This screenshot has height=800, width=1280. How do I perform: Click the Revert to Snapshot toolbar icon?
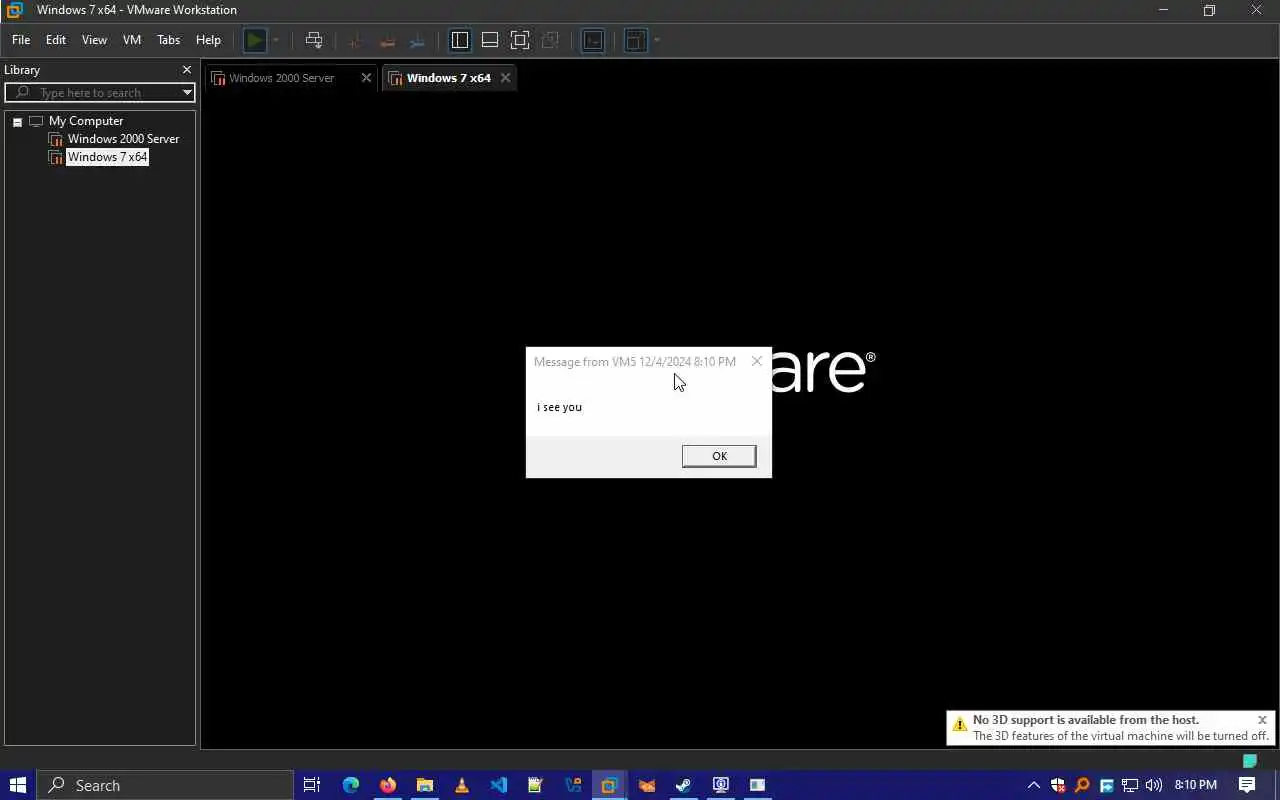point(387,40)
